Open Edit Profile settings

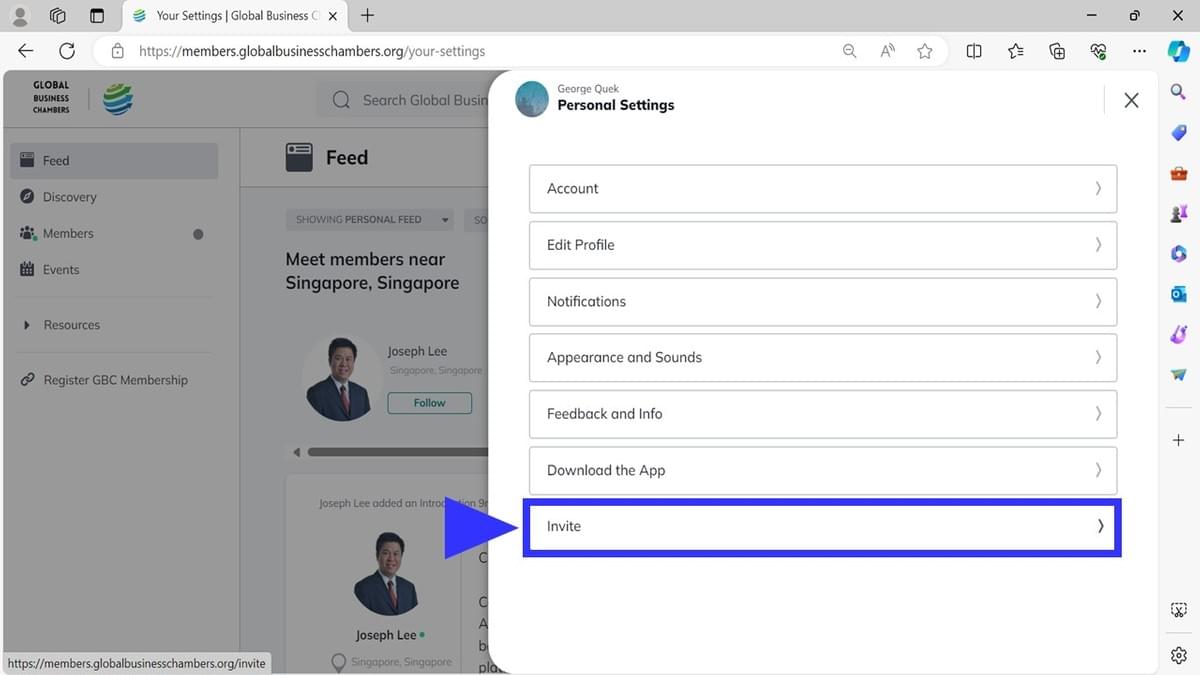tap(822, 245)
